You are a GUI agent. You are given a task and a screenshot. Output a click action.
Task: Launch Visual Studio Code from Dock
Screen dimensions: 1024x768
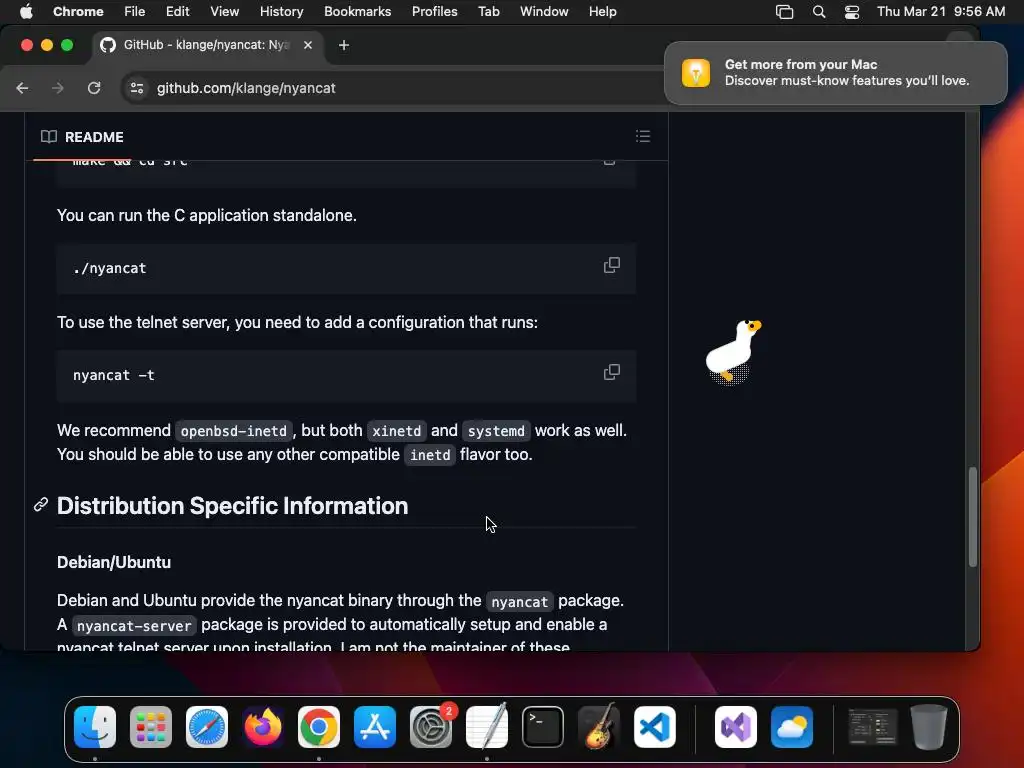coord(655,727)
